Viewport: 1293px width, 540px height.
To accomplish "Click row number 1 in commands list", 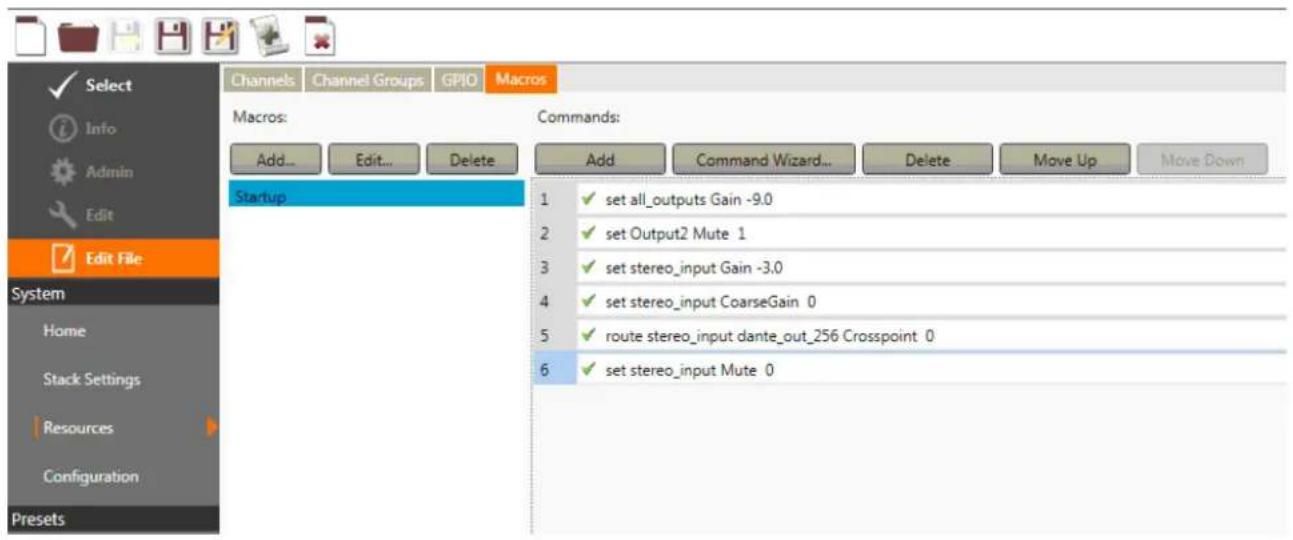I will click(555, 200).
